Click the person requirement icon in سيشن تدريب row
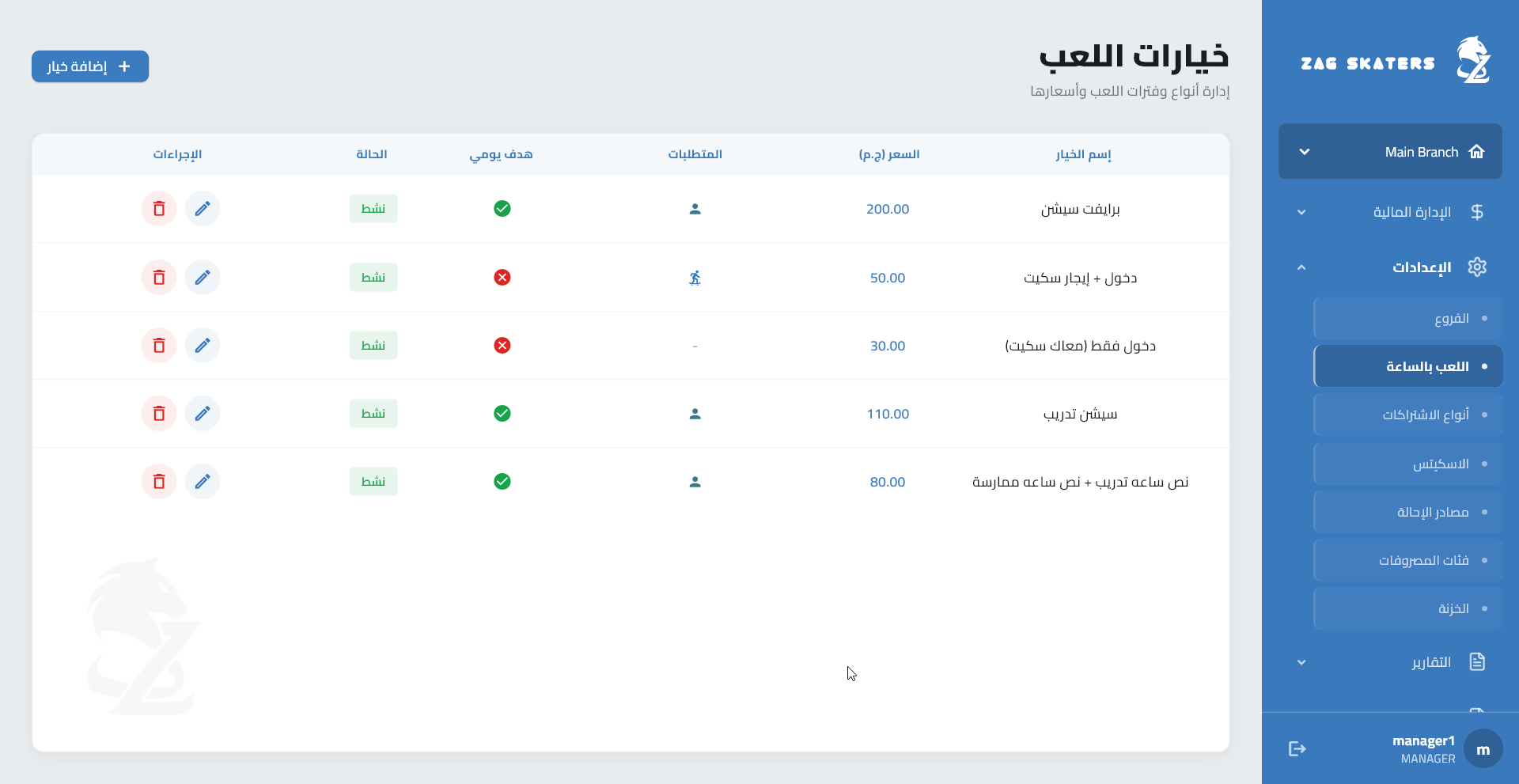Screen dimensions: 1519x784 click(695, 414)
